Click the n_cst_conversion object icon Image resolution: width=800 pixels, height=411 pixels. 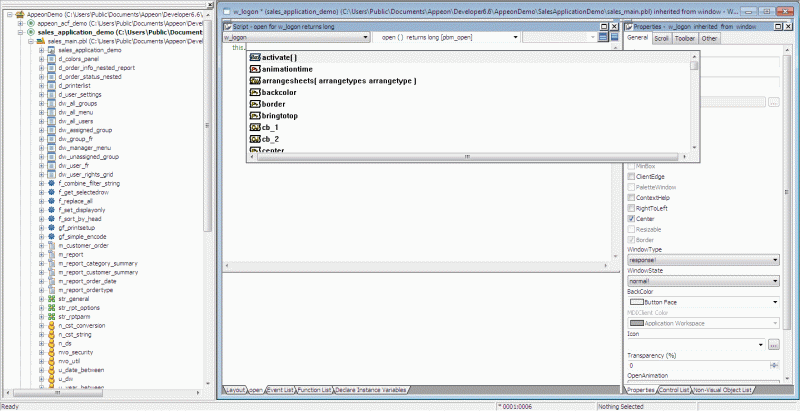click(x=51, y=325)
